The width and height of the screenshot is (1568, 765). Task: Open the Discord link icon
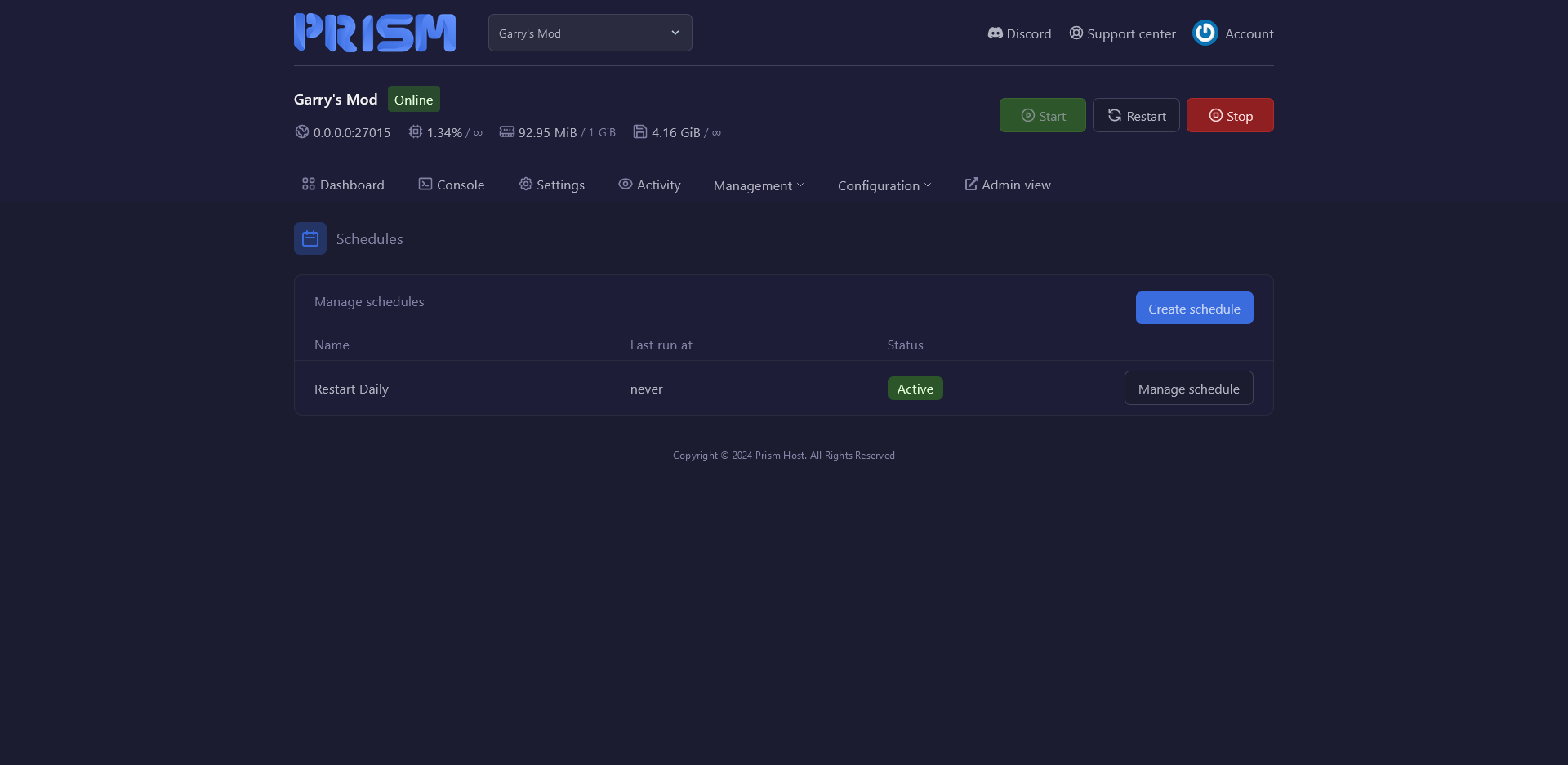(x=995, y=33)
